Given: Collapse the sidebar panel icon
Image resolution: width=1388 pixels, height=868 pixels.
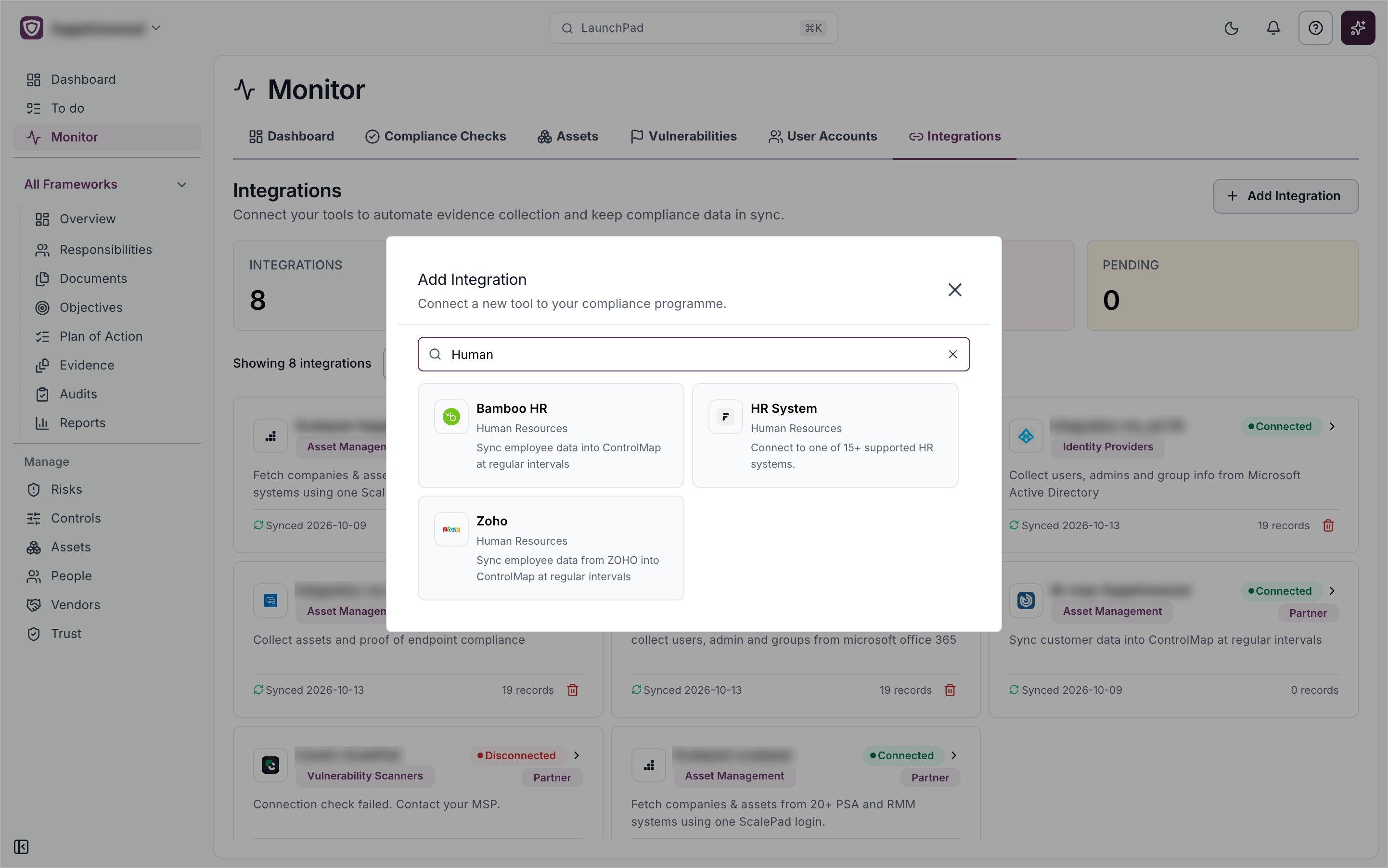Looking at the screenshot, I should tap(21, 847).
